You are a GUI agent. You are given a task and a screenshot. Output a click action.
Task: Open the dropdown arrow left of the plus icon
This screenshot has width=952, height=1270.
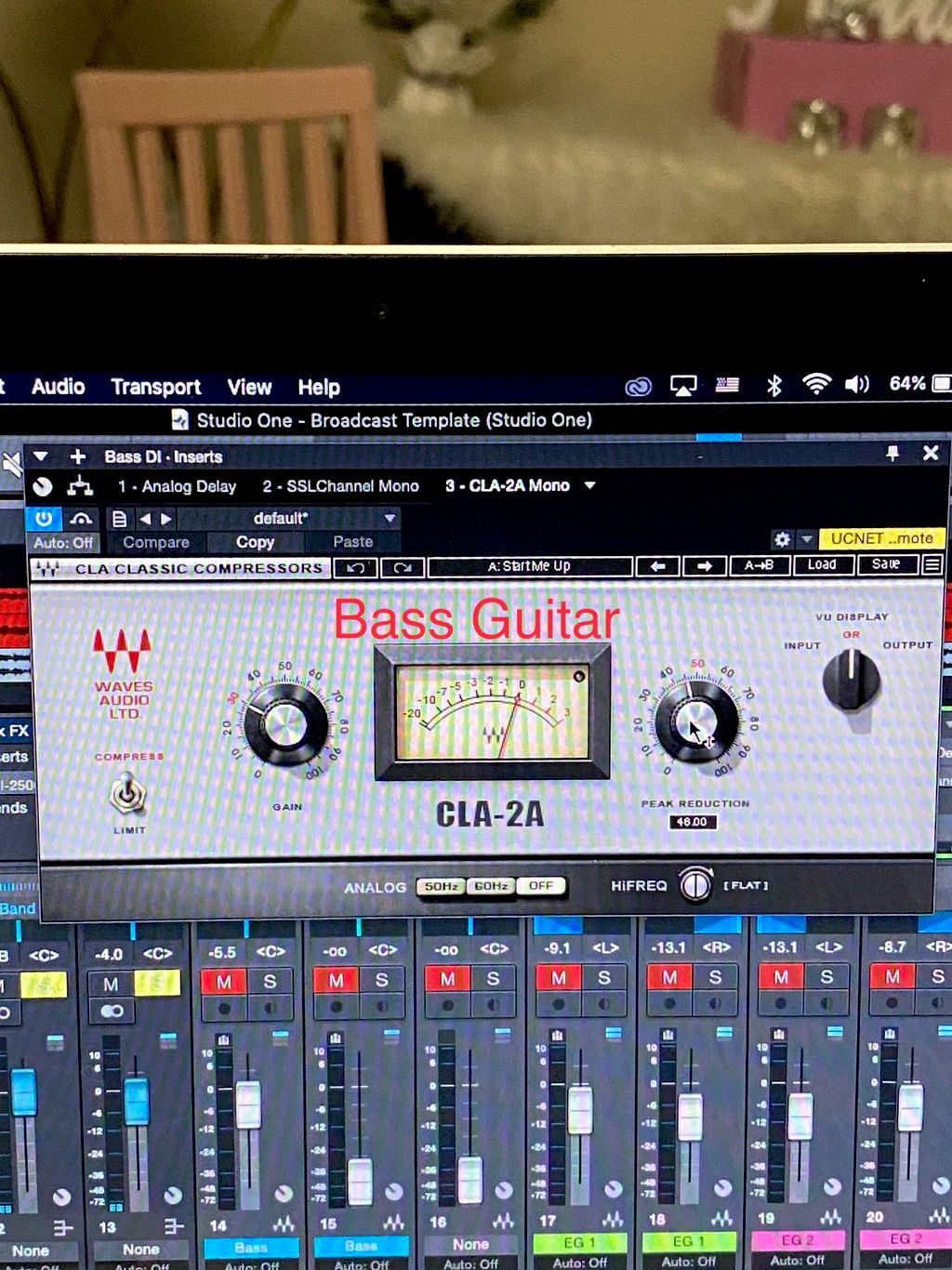40,456
